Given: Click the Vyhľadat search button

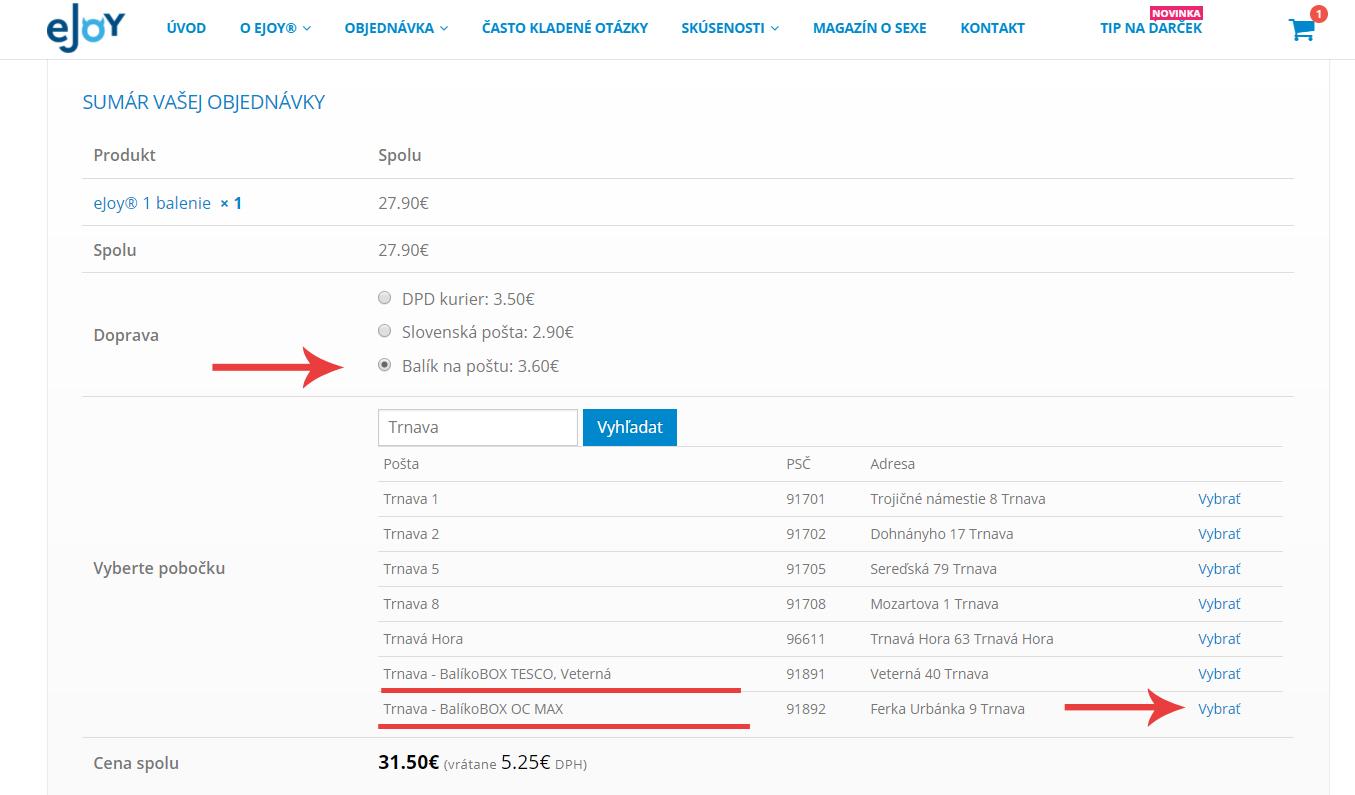Looking at the screenshot, I should [630, 427].
